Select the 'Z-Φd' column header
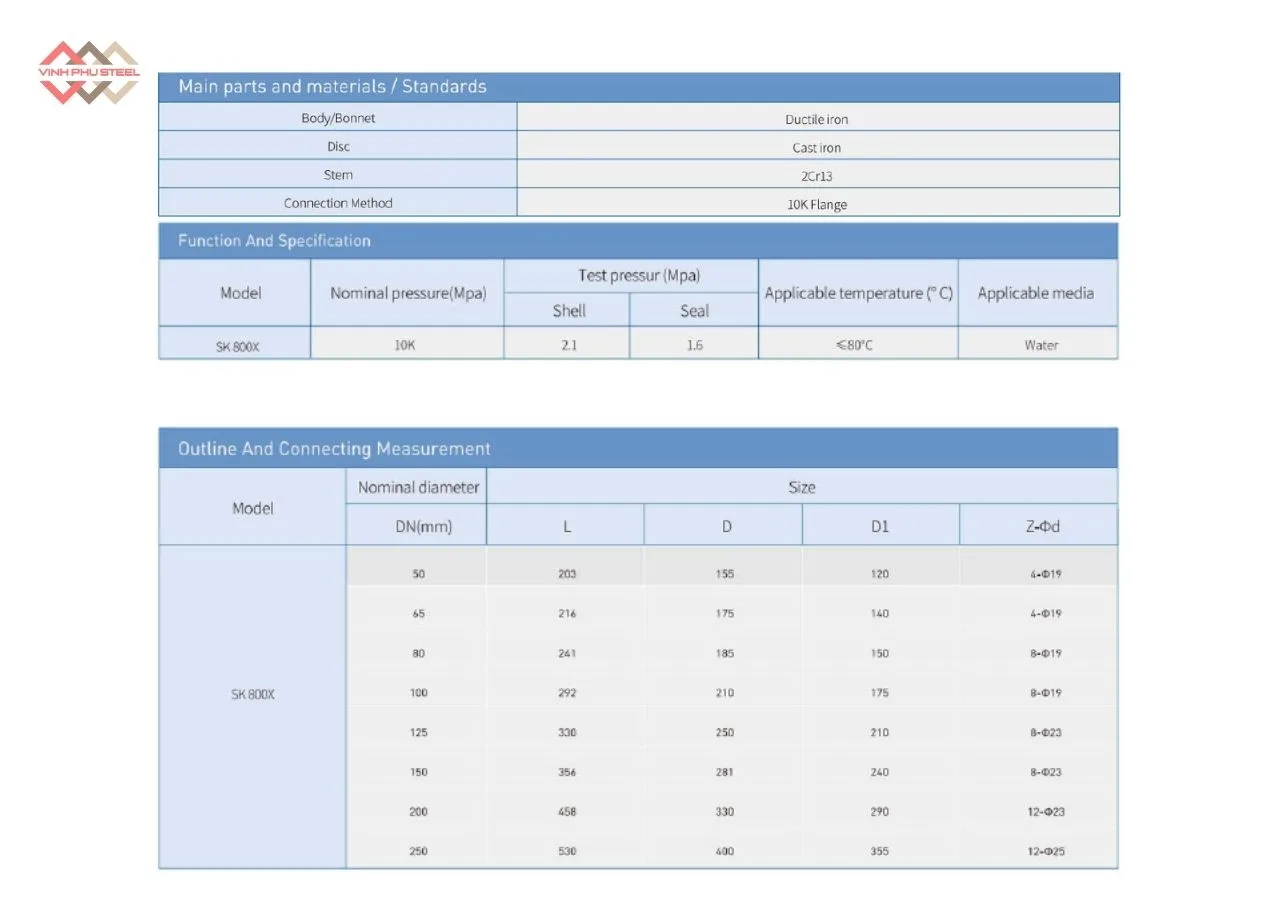1280x900 pixels. point(1038,526)
